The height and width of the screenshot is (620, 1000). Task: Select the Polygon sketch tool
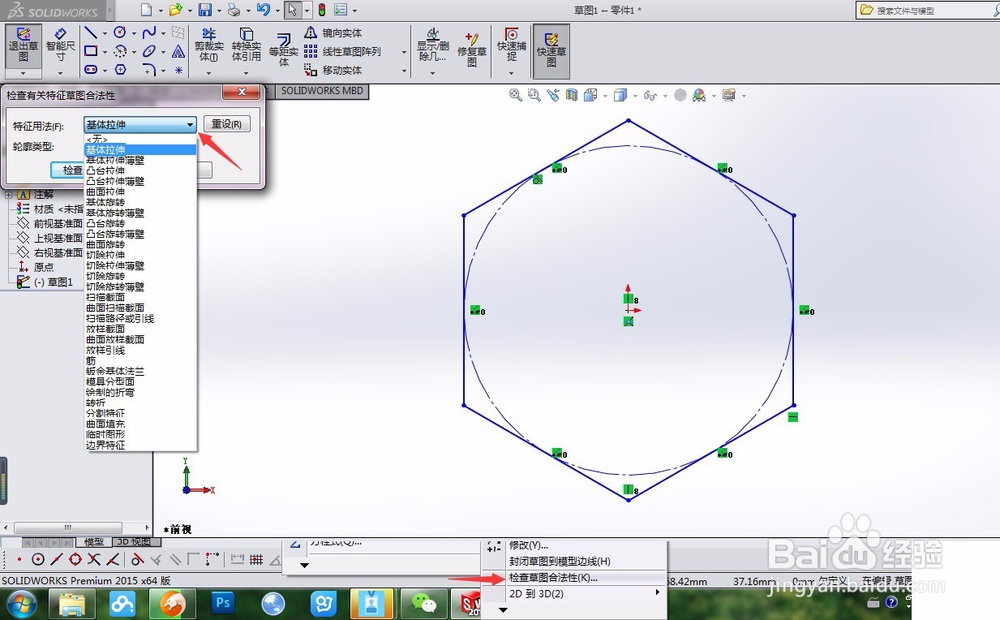pos(120,70)
